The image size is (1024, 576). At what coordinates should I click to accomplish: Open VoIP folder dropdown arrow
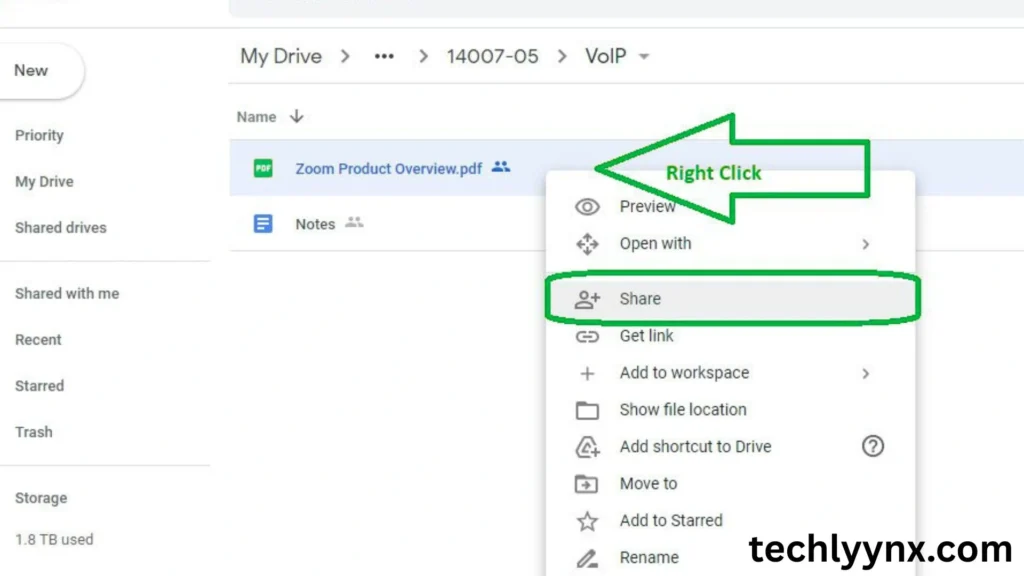(x=644, y=57)
